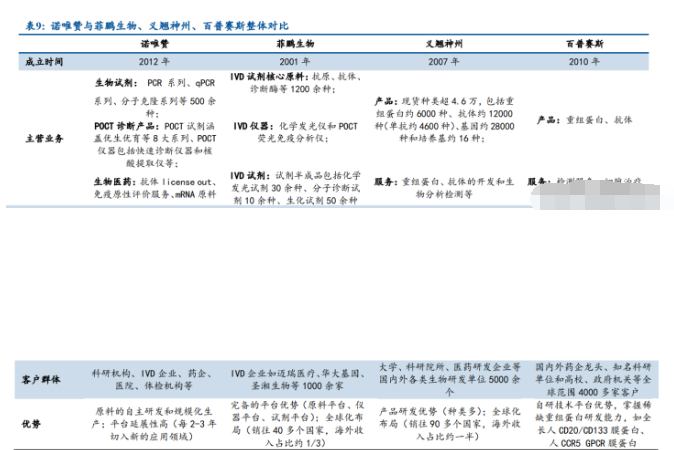Click the 优势 row label
The width and height of the screenshot is (674, 450).
point(31,424)
